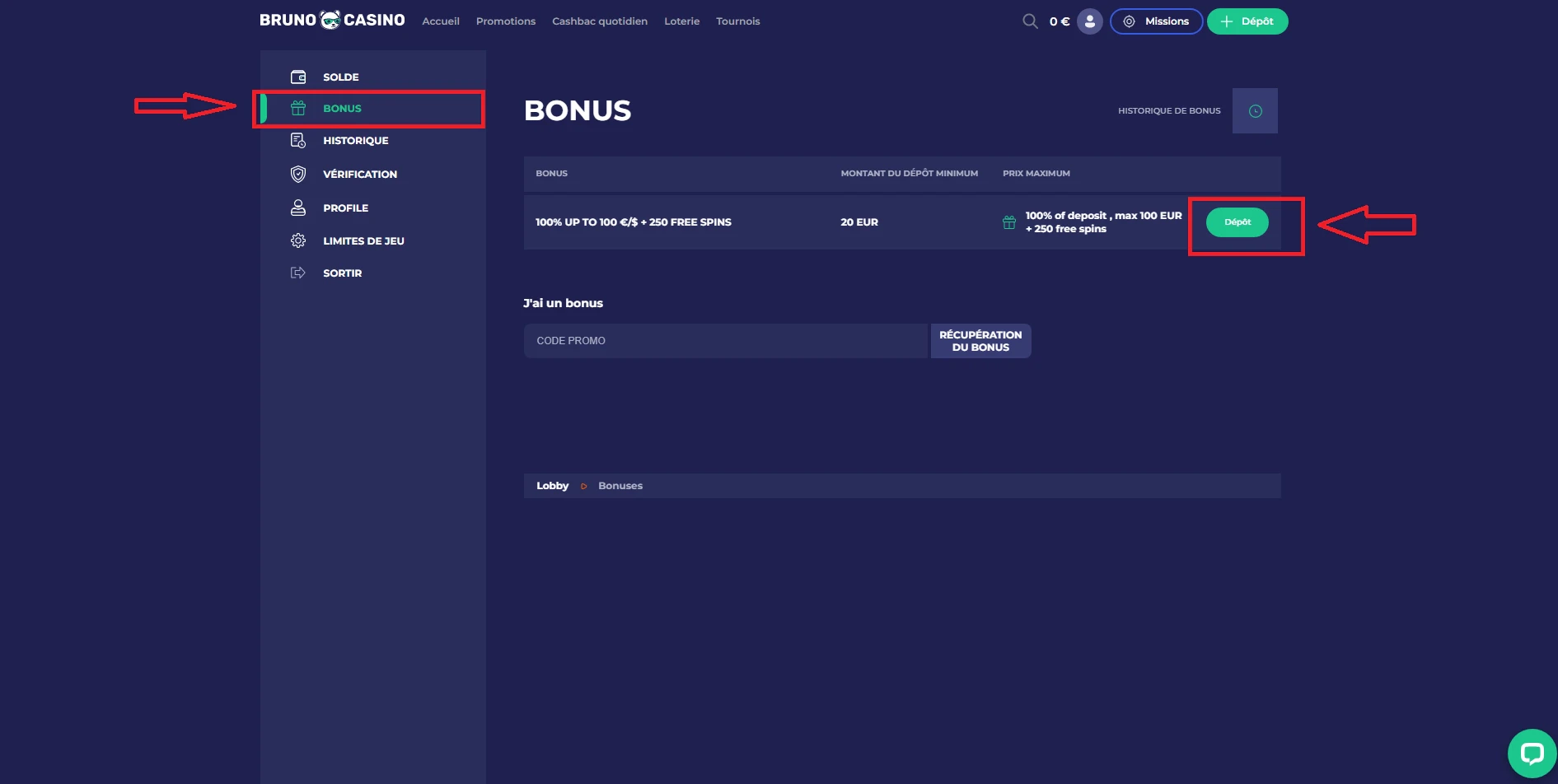Click Récupération du bonus button

(x=980, y=341)
